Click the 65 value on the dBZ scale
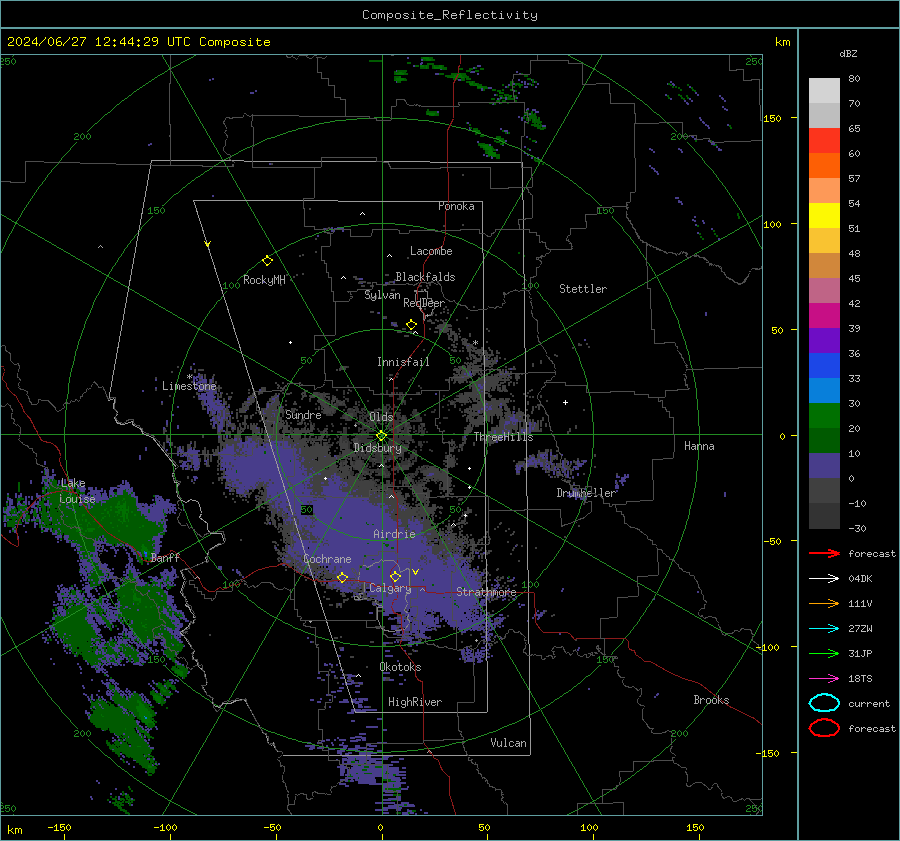 (x=854, y=129)
